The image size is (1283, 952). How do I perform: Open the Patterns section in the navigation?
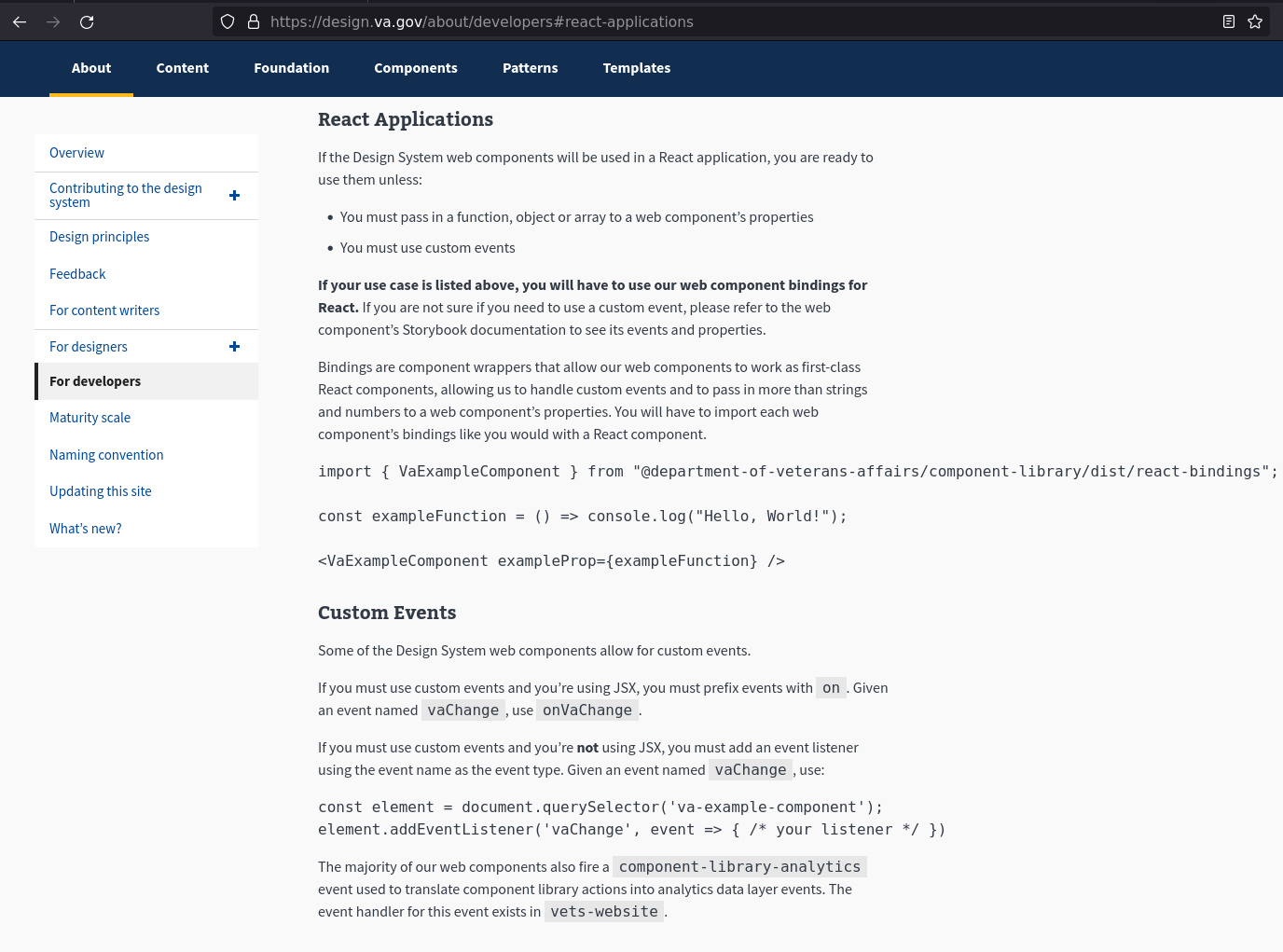(x=530, y=67)
